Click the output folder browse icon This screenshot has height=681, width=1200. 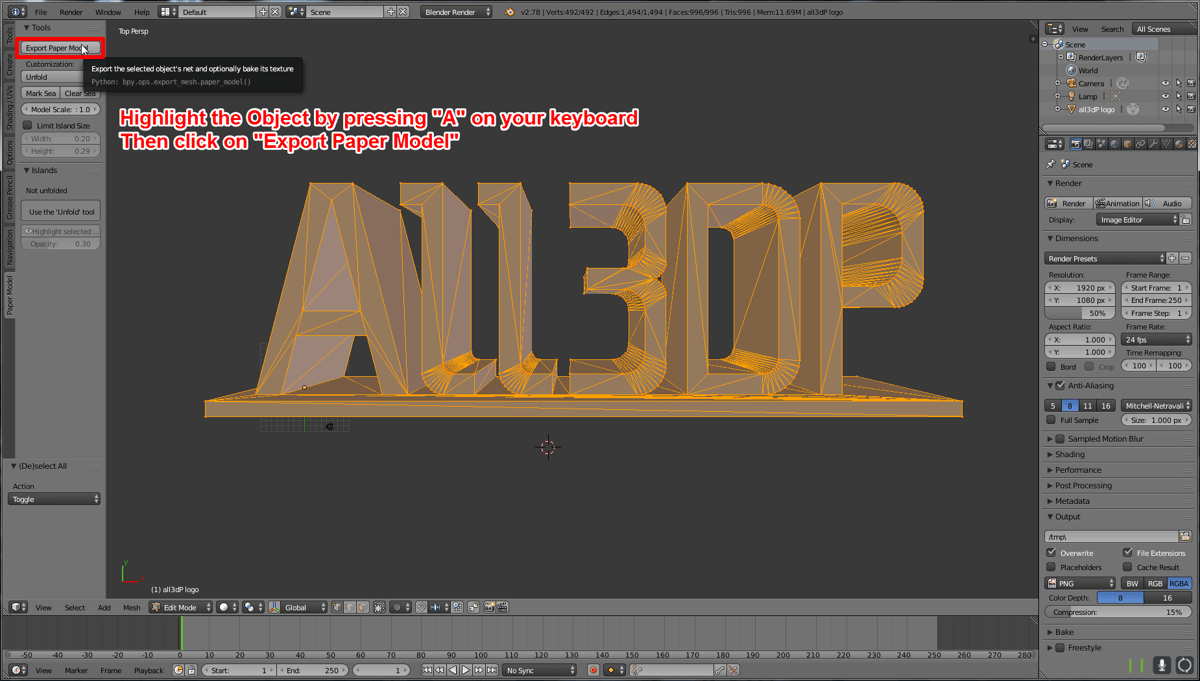point(1185,537)
